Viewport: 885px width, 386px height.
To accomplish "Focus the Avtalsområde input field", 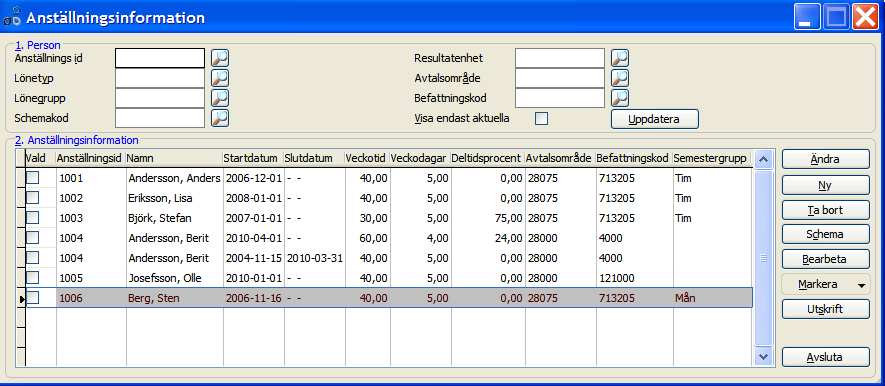I will (x=560, y=78).
